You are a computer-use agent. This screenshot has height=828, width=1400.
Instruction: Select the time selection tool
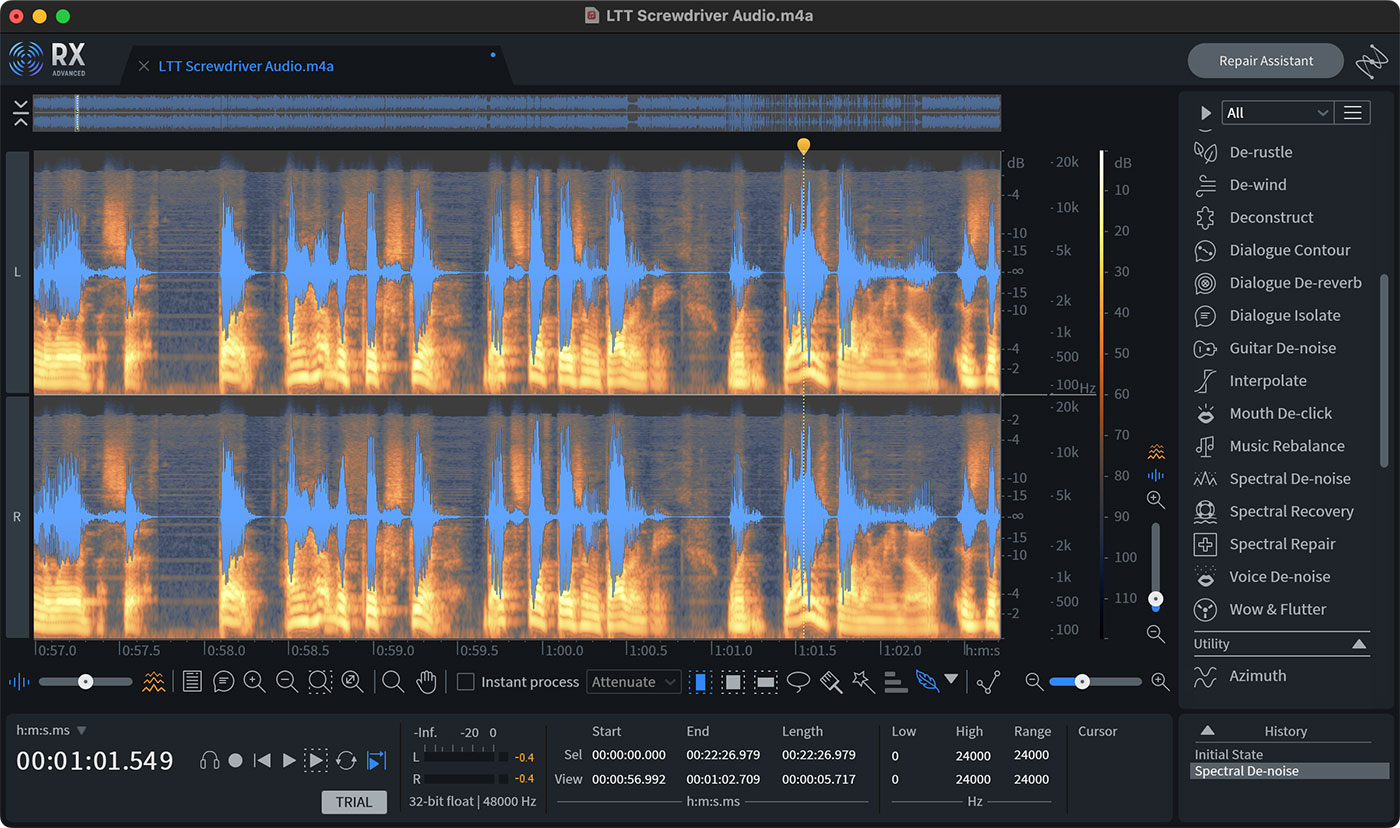pyautogui.click(x=700, y=682)
